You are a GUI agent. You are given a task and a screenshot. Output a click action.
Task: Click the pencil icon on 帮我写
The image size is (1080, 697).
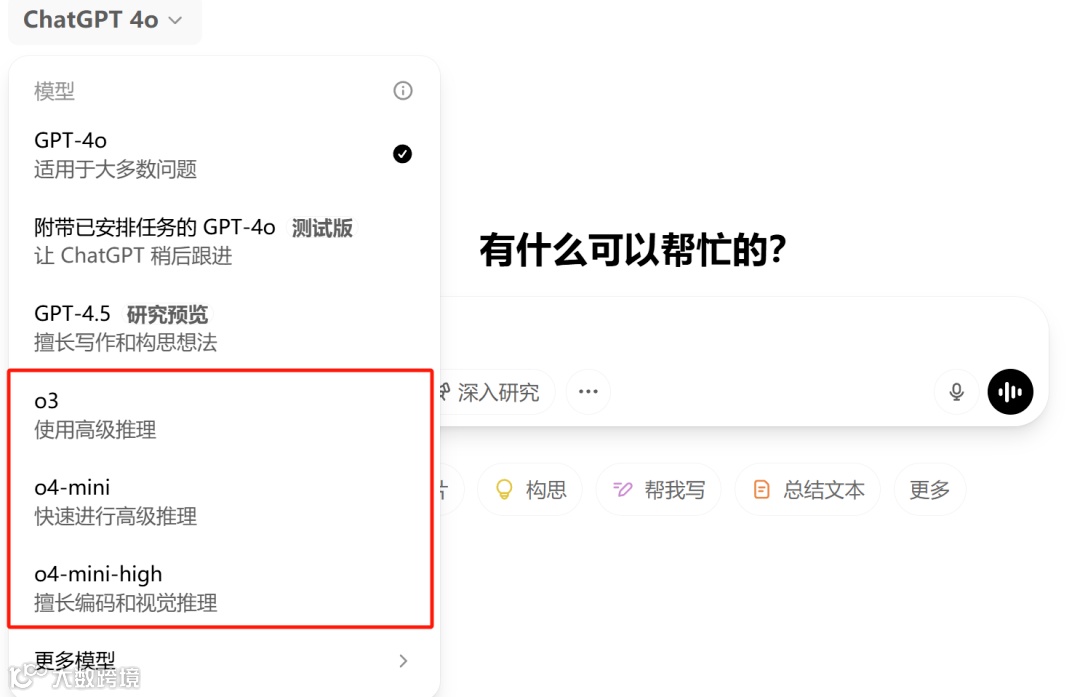coord(622,490)
